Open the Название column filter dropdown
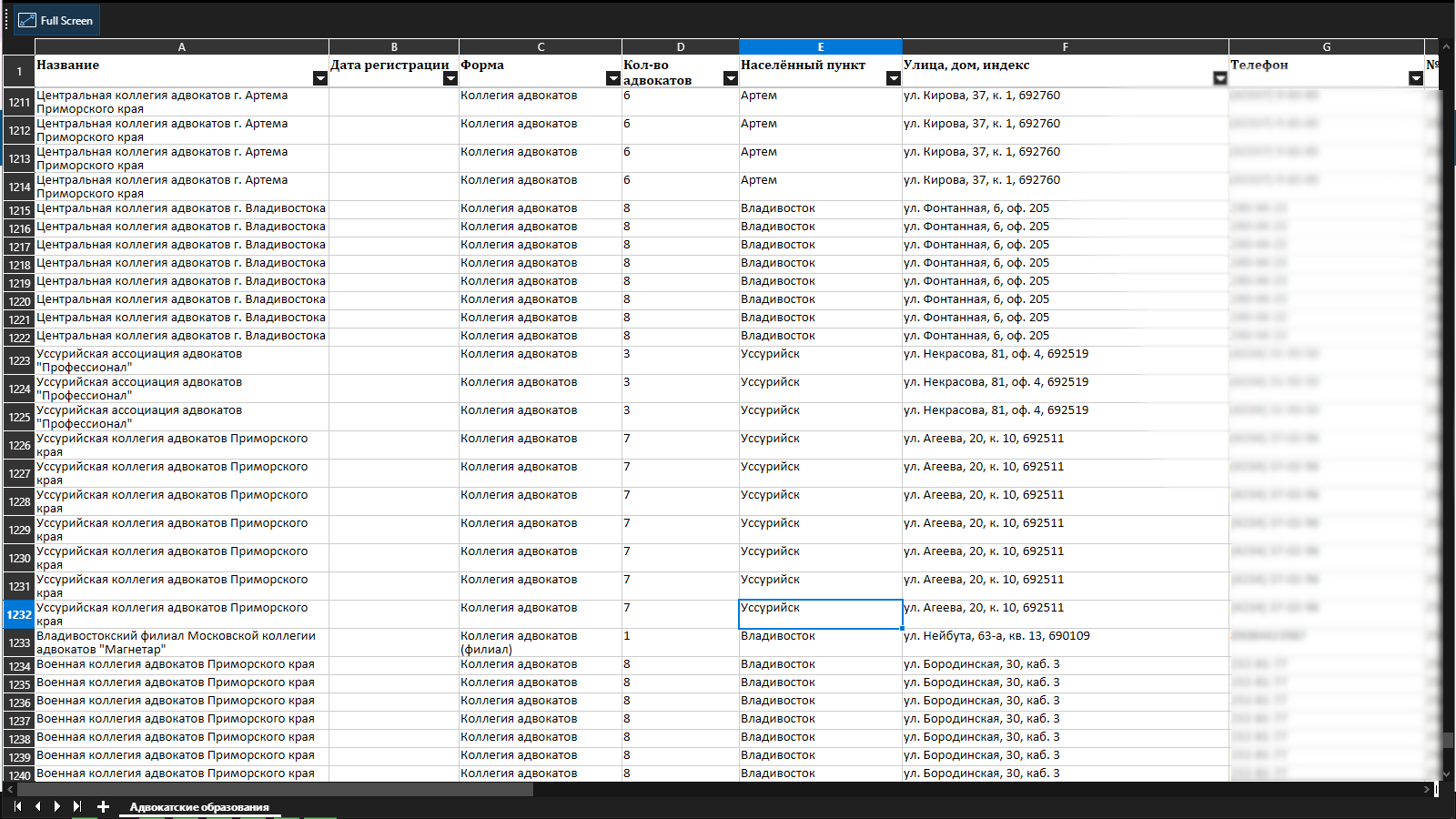This screenshot has width=1456, height=819. 319,78
